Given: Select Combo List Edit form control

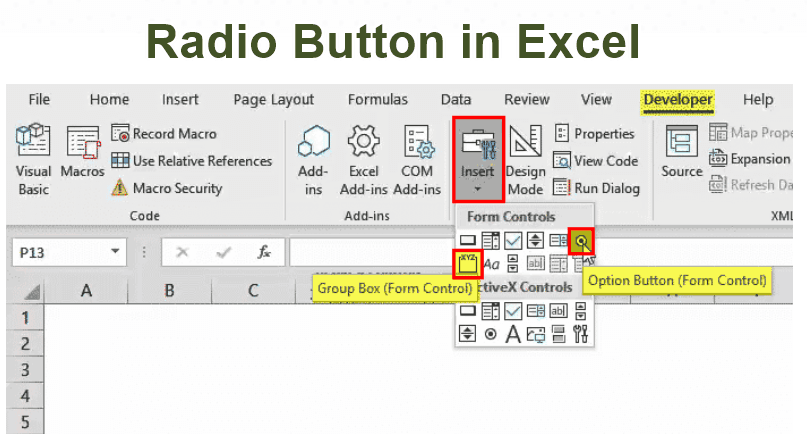Looking at the screenshot, I should [558, 265].
